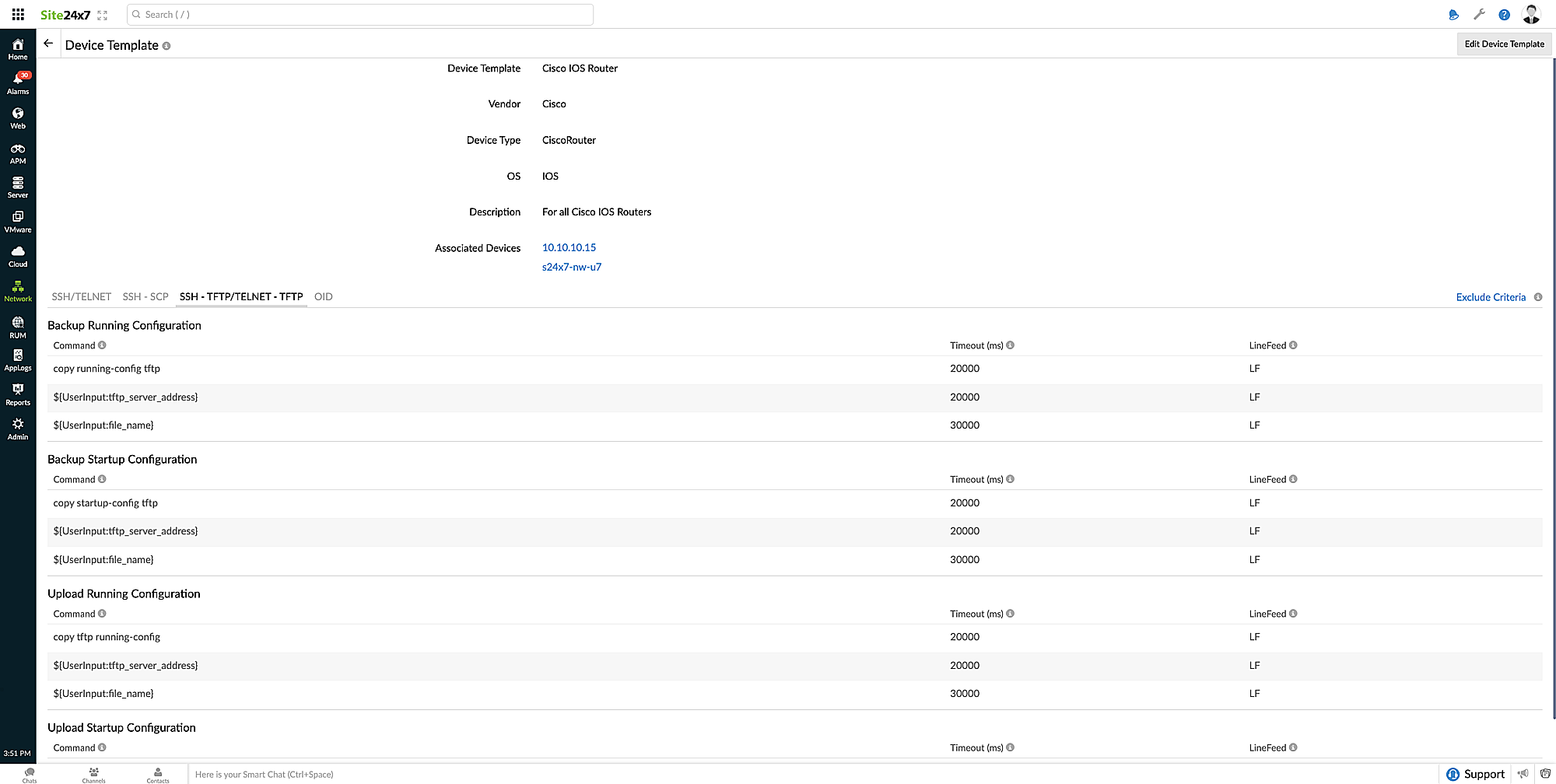
Task: Select SSH - TFTP/TELNET - TFTP tab
Action: click(x=241, y=296)
